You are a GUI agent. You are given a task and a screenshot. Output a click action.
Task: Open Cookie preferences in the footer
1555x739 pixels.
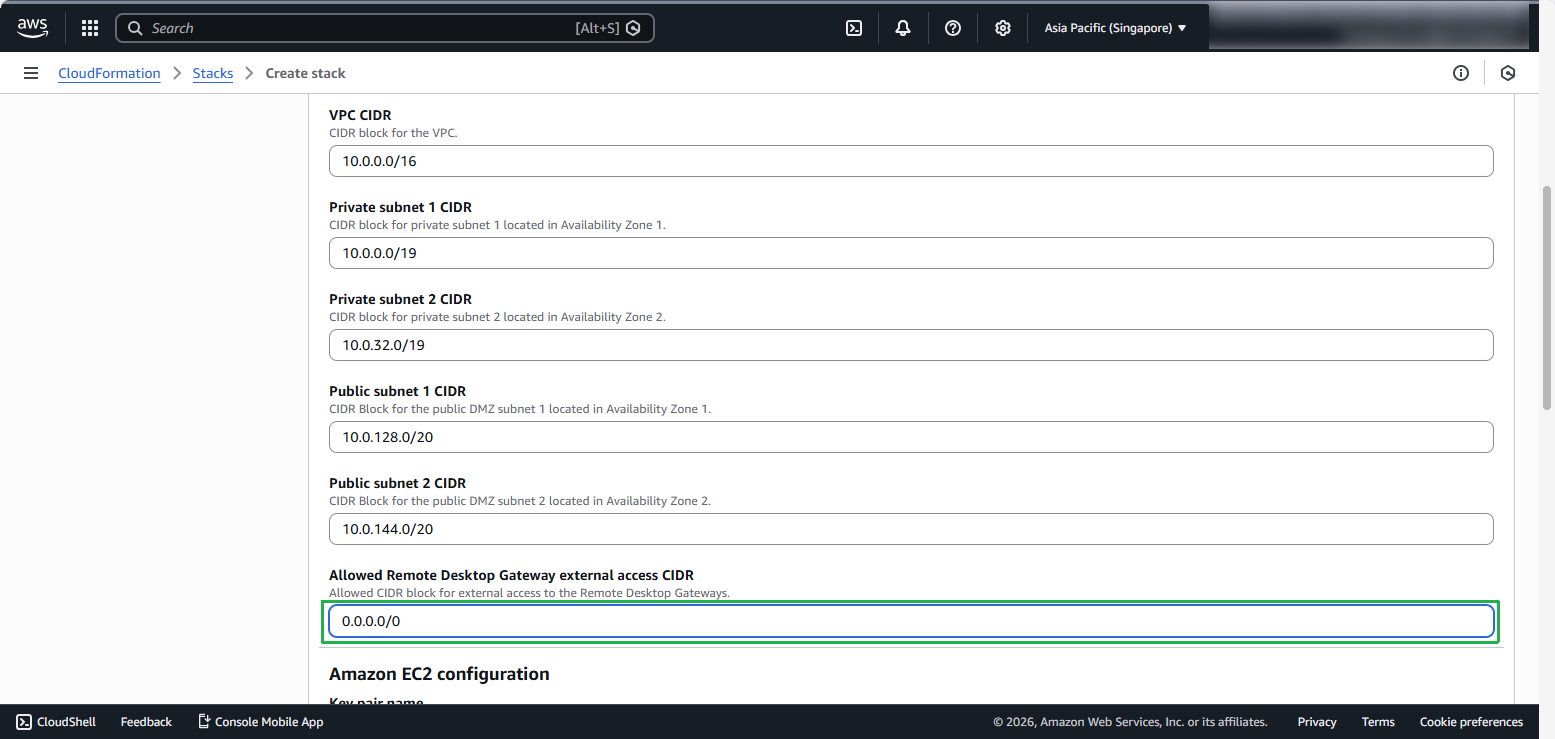click(x=1471, y=721)
